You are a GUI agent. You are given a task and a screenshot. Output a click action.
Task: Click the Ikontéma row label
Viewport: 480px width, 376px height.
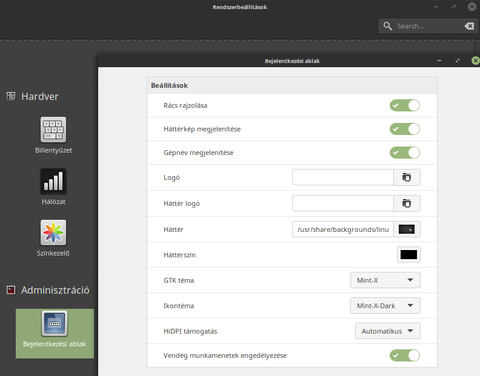(179, 306)
